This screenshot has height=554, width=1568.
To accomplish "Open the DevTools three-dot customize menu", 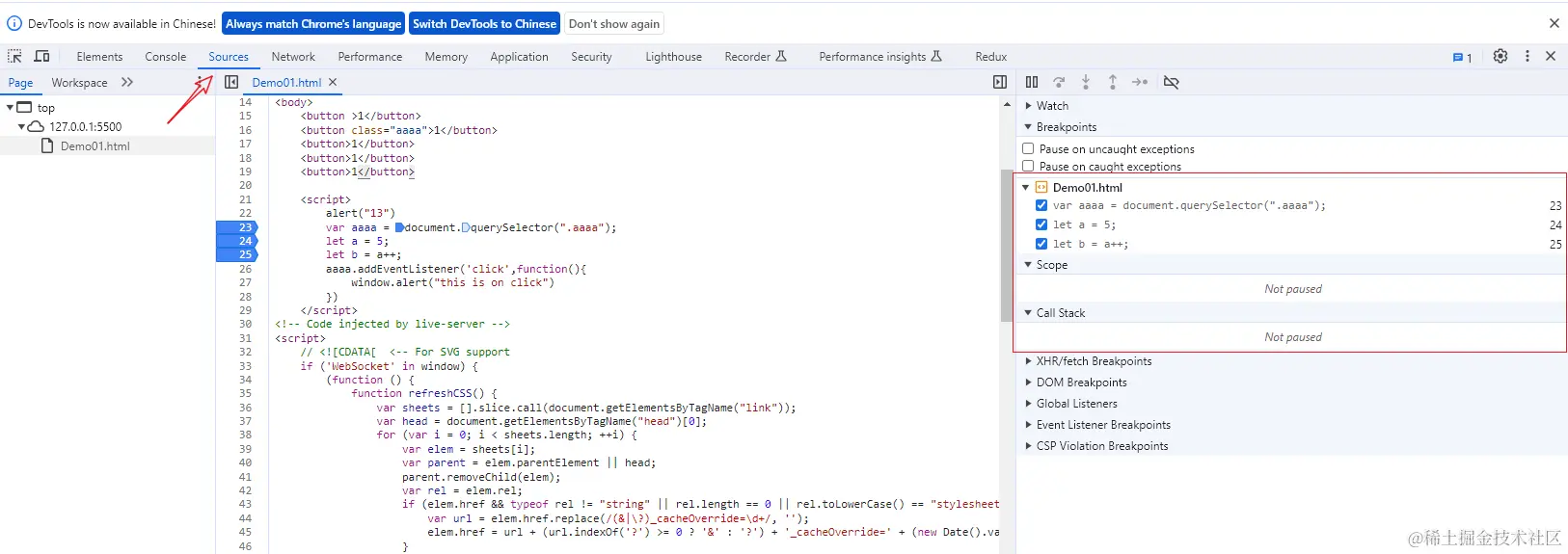I will [x=1527, y=56].
